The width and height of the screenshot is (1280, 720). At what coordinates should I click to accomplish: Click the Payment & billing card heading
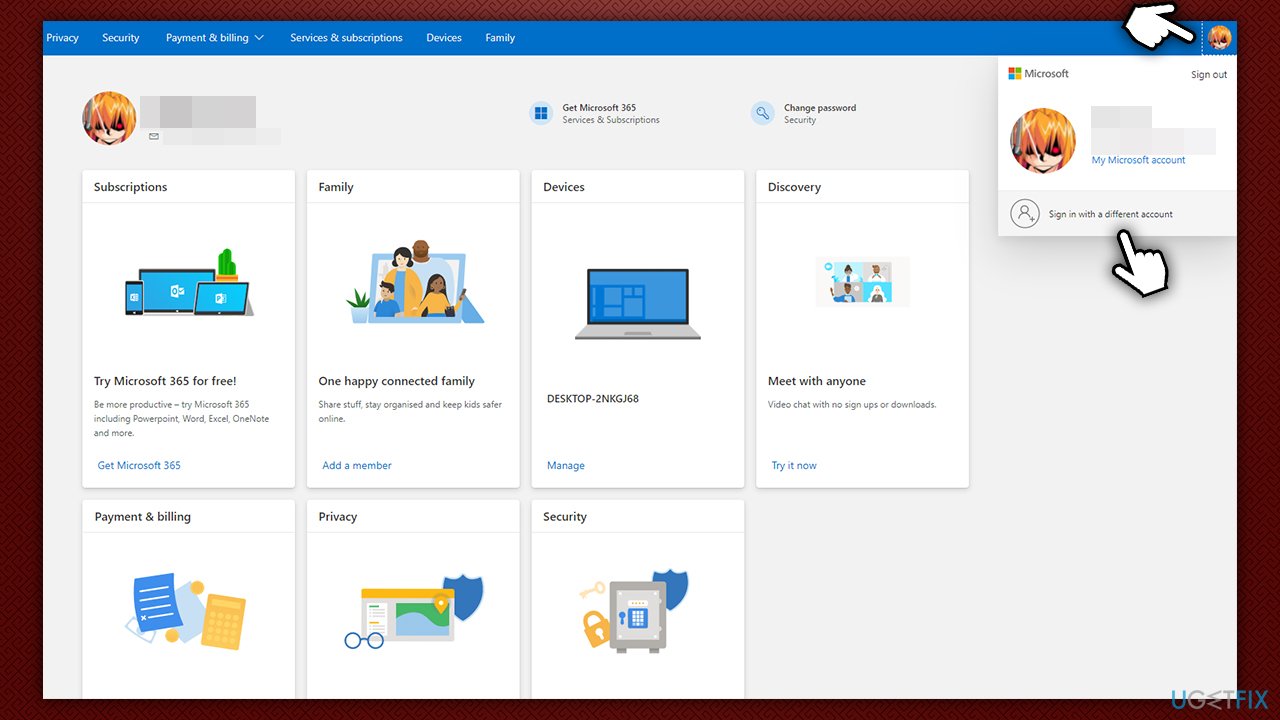pyautogui.click(x=143, y=517)
